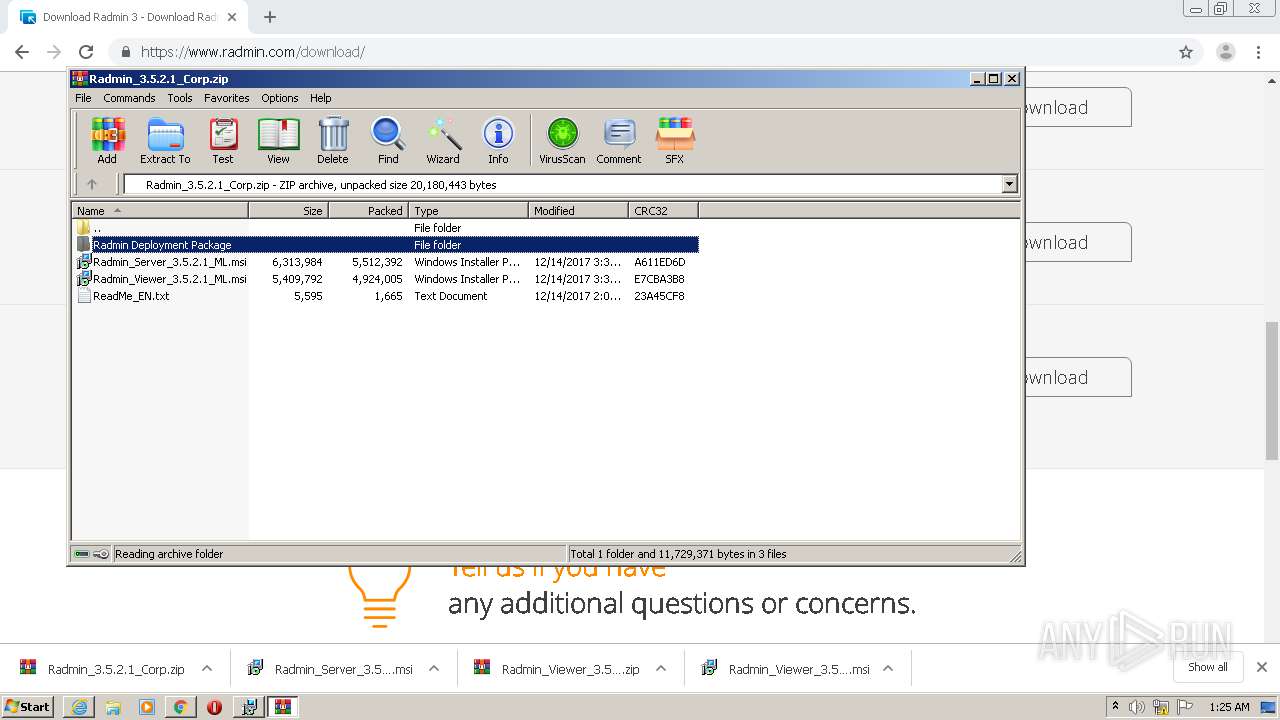Open Chrome three-dot menu
The image size is (1280, 720).
[x=1260, y=52]
